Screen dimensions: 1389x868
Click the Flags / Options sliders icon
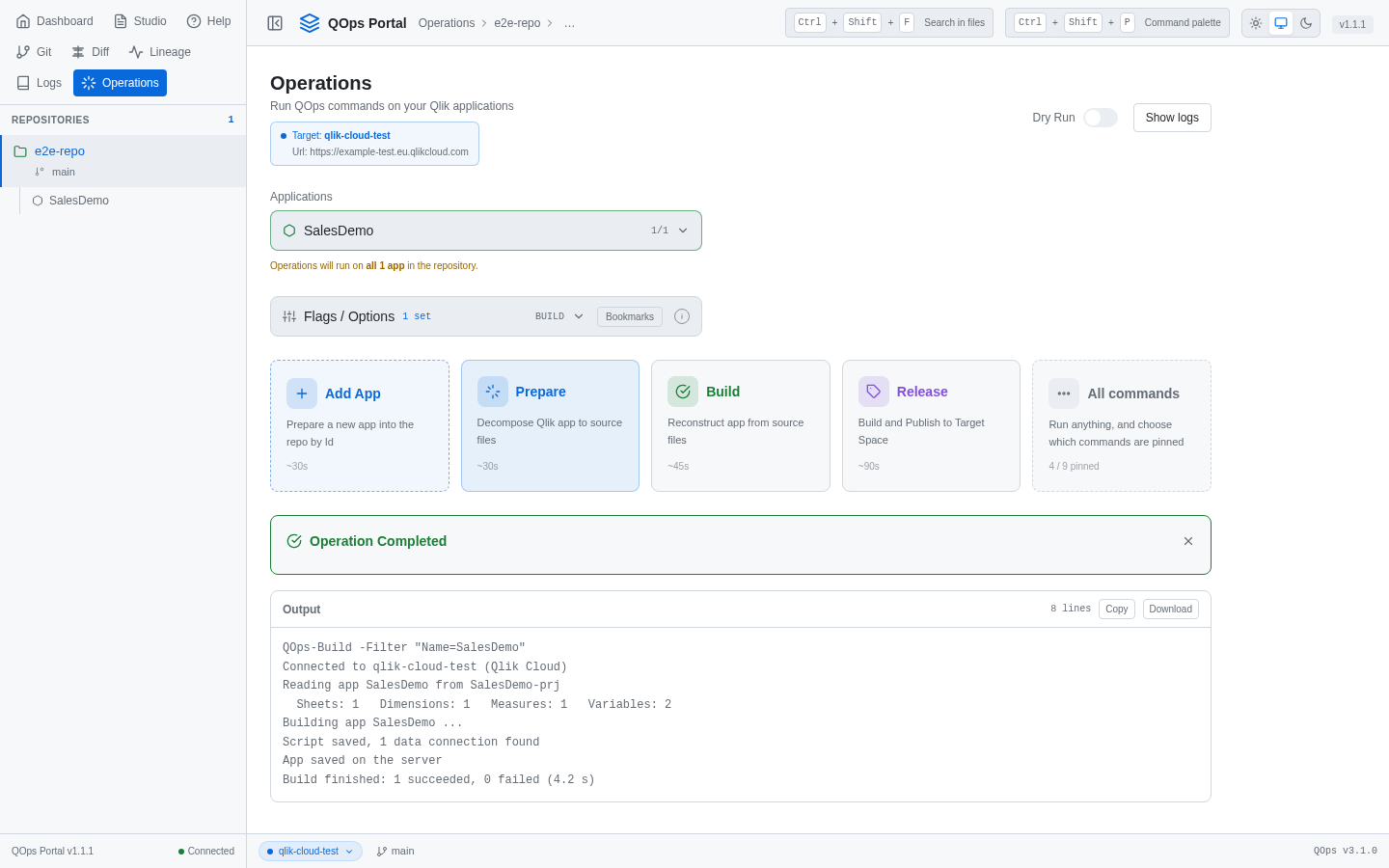coord(289,316)
